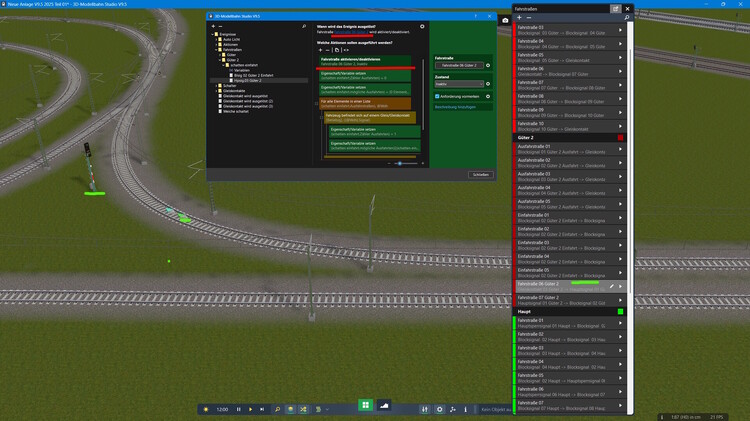Select Gleiskontakt wird ausgelöst (2) event
Viewport: 750px width, 421px height.
point(248,101)
